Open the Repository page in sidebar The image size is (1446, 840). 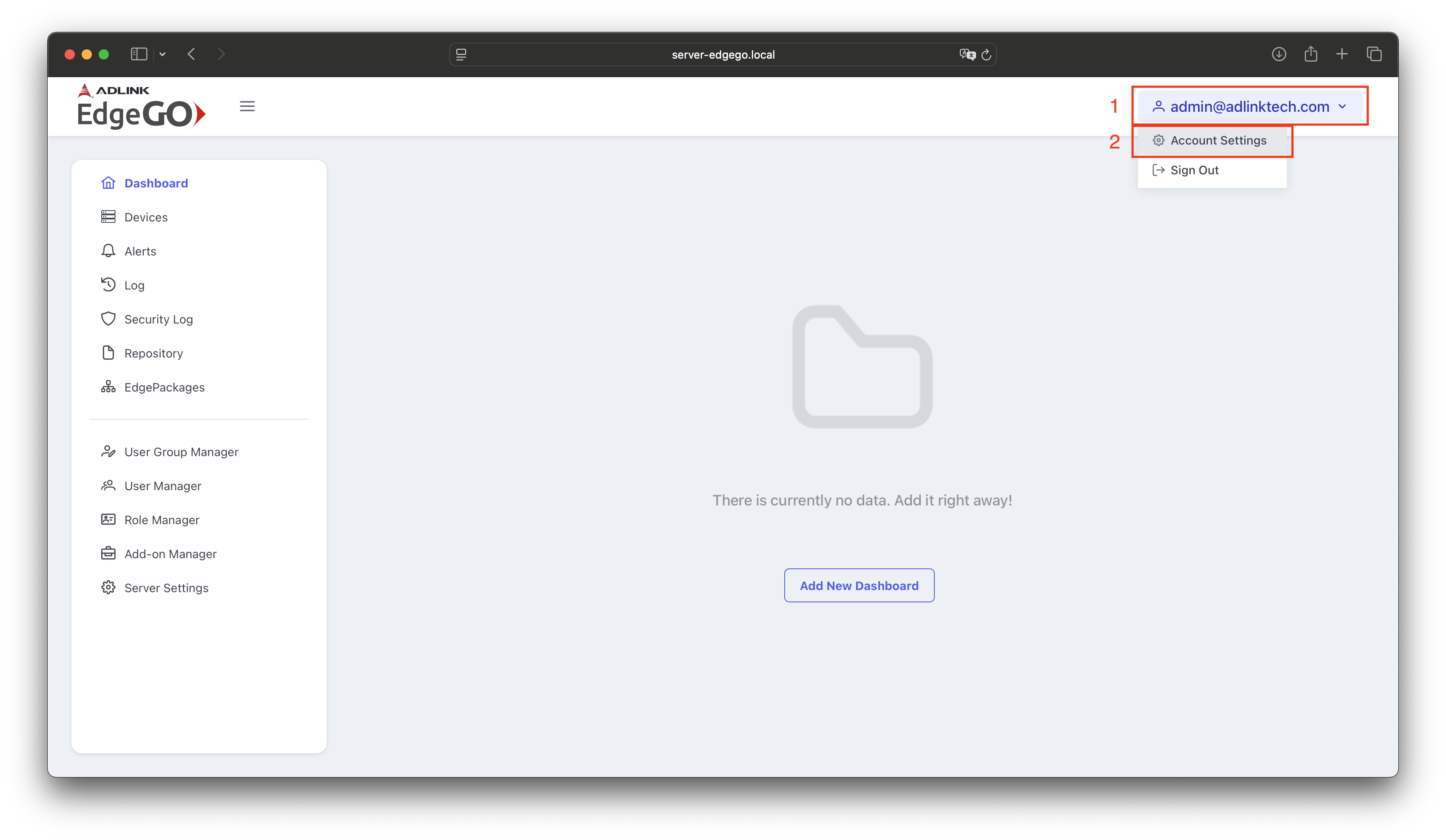(153, 353)
